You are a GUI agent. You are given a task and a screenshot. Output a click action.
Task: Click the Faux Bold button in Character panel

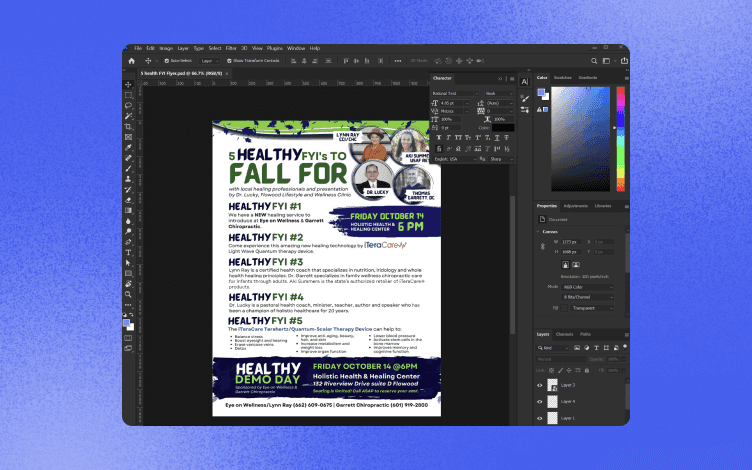pyautogui.click(x=438, y=138)
